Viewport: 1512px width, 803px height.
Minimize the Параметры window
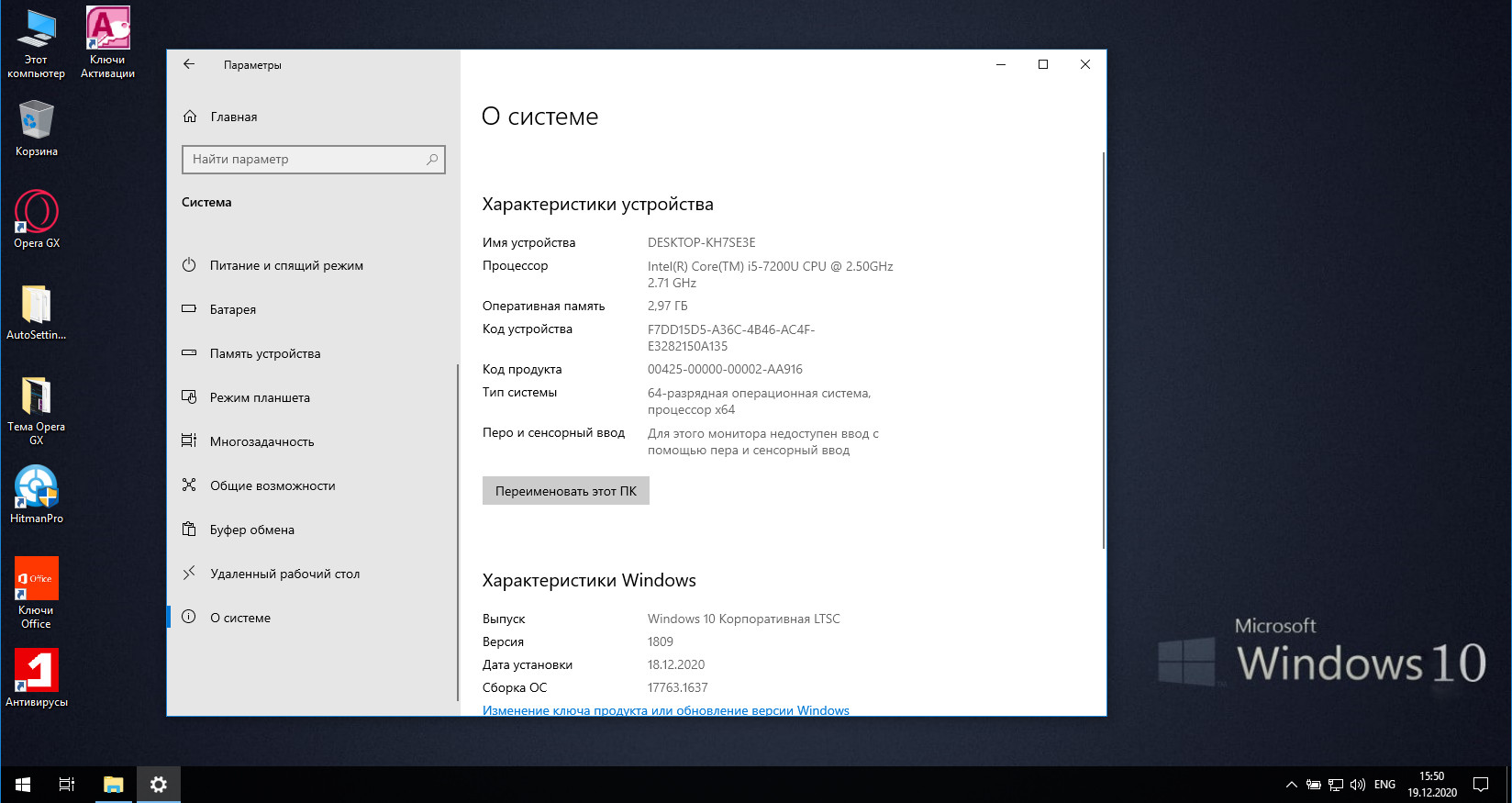click(1001, 64)
